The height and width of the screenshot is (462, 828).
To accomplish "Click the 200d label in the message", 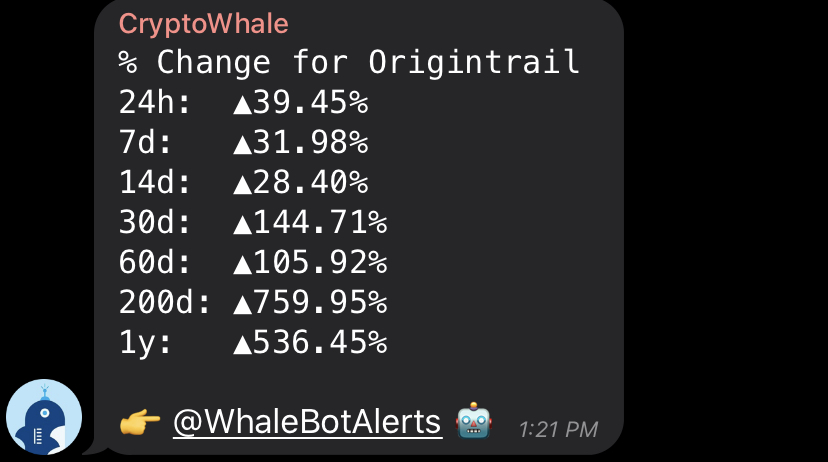I will coord(164,303).
